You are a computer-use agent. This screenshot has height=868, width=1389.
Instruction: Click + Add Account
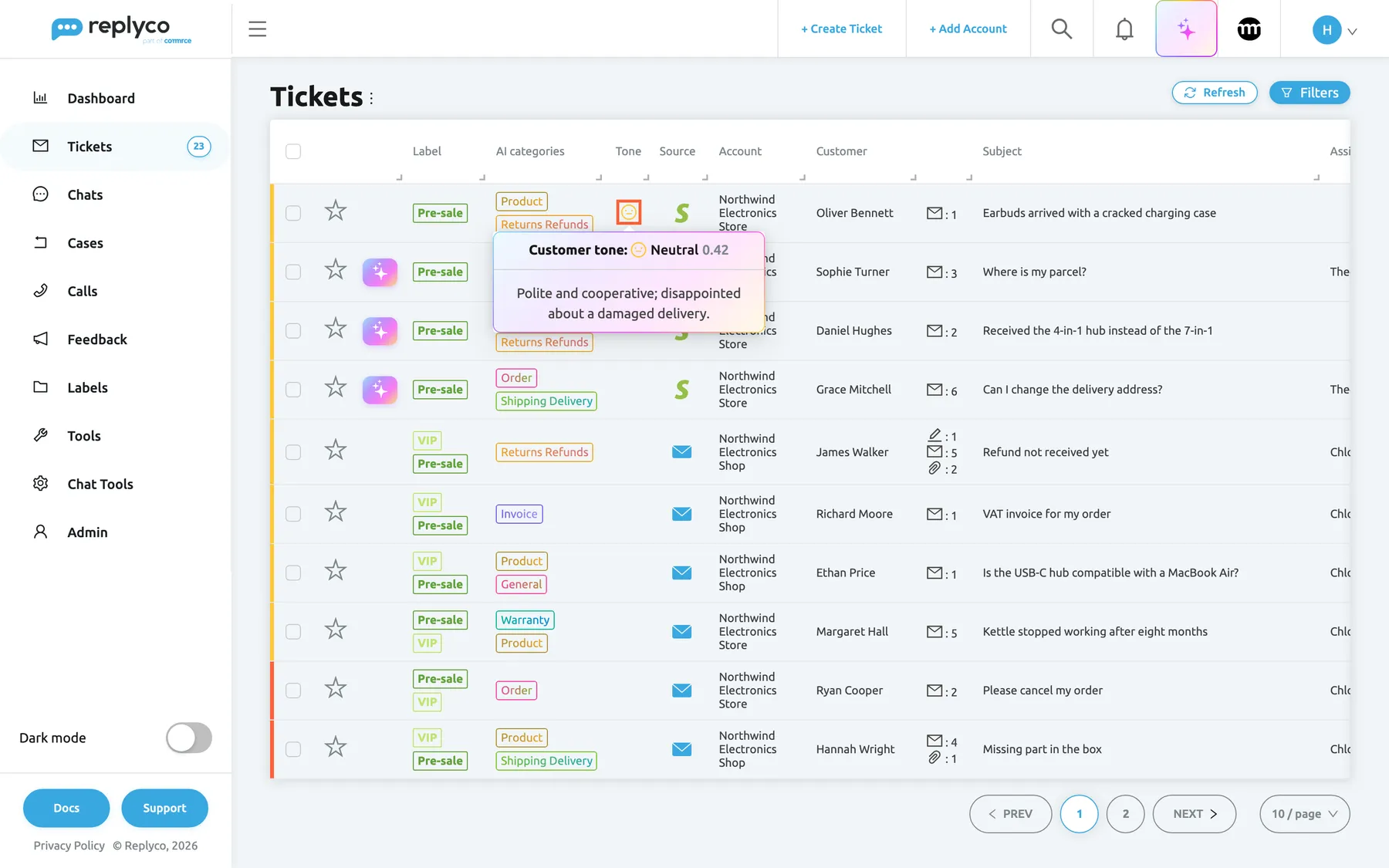coord(968,29)
